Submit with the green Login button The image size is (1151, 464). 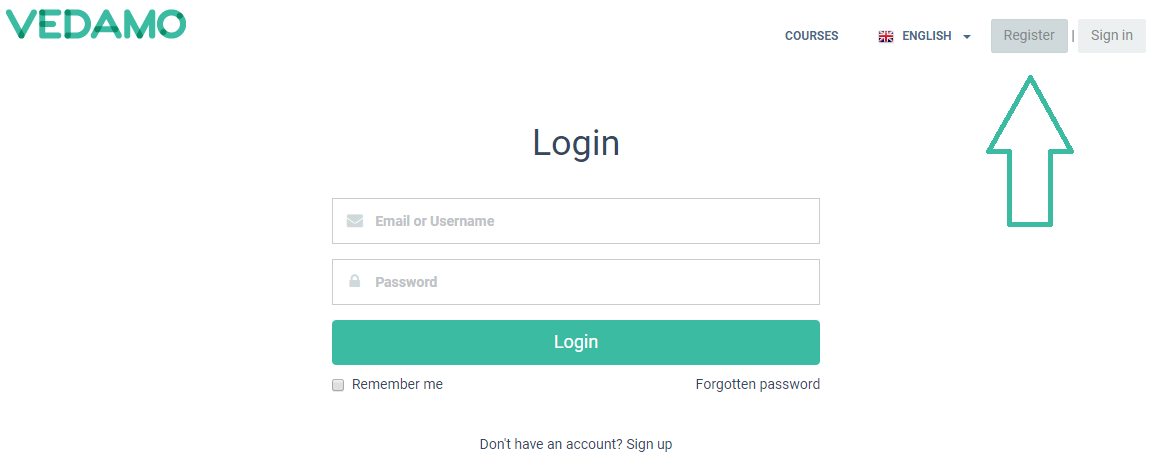576,342
